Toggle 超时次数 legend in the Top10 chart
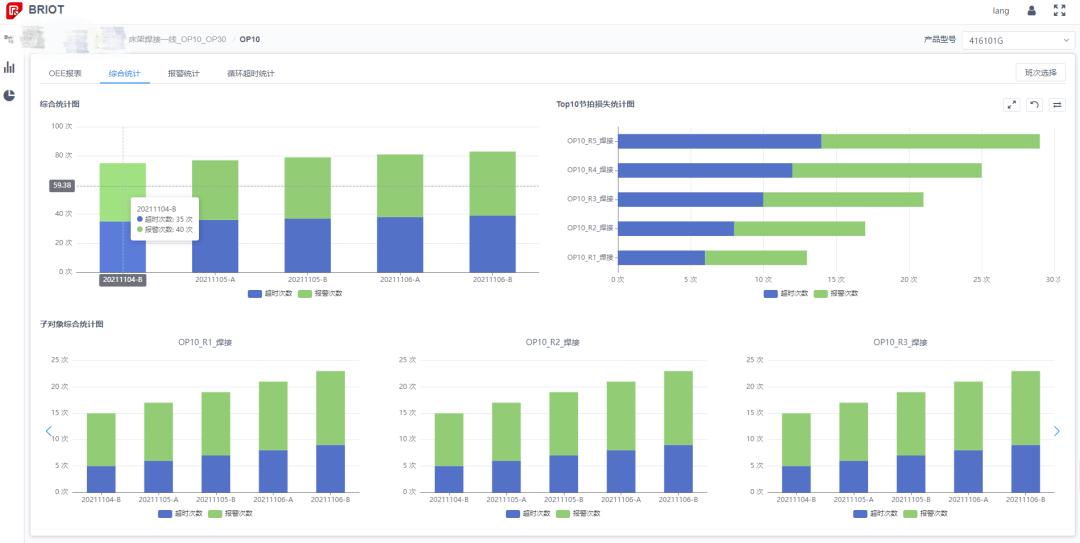This screenshot has width=1080, height=543. [785, 293]
